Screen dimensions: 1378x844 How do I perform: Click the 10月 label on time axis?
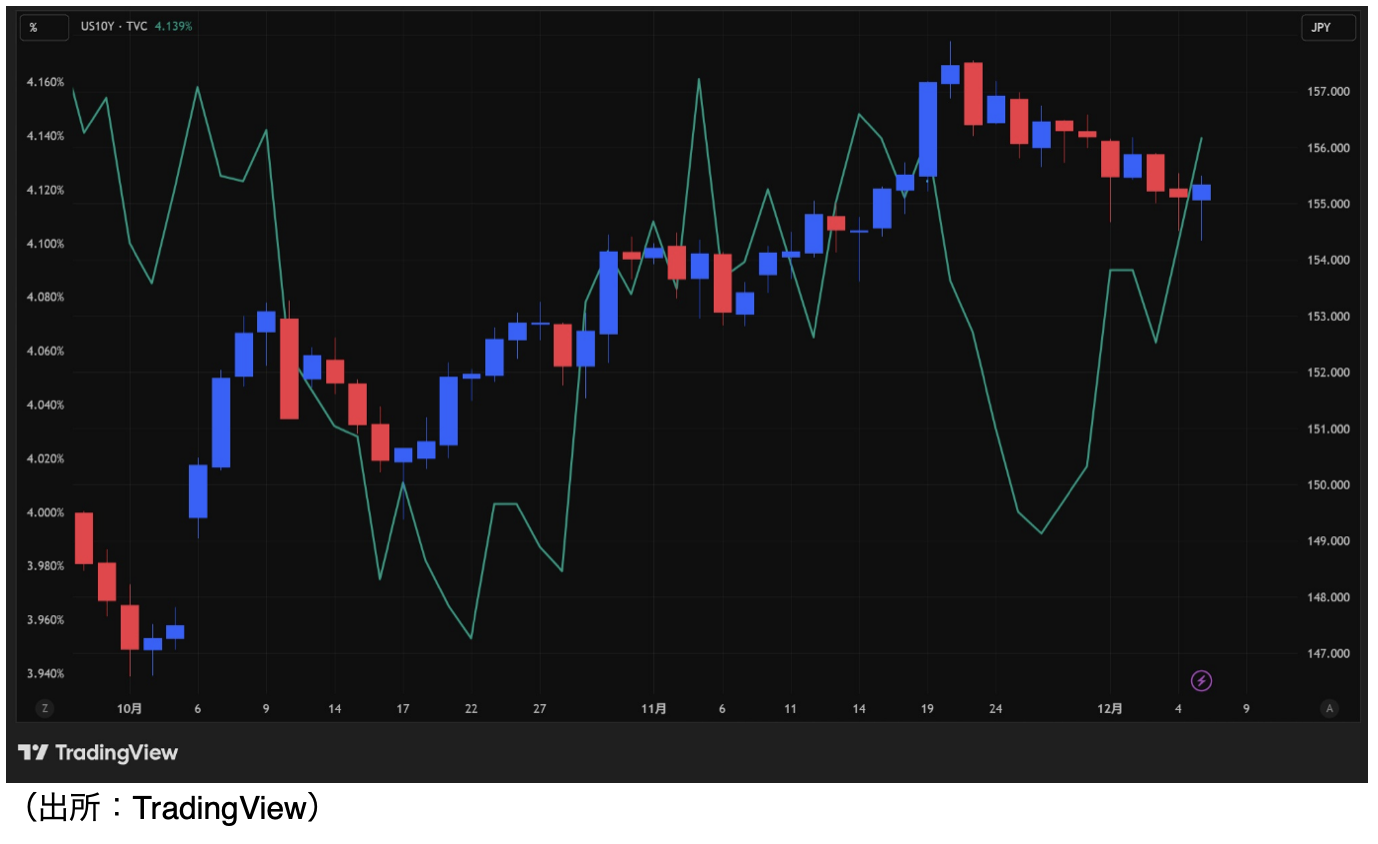pyautogui.click(x=129, y=709)
